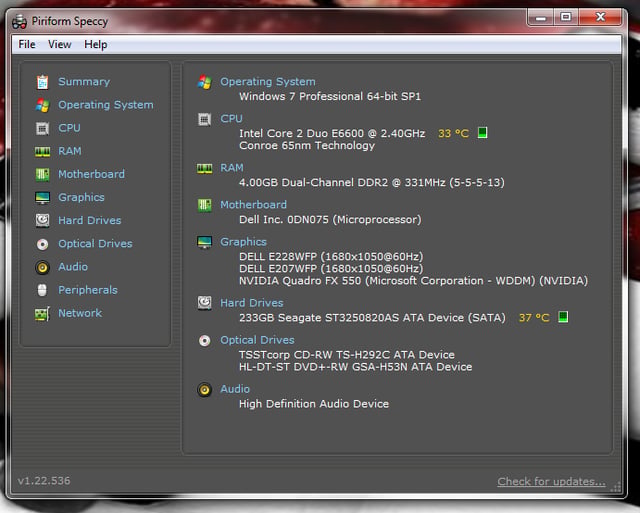Viewport: 640px width, 513px height.
Task: Click the 33 °C CPU temperature value
Action: point(453,133)
